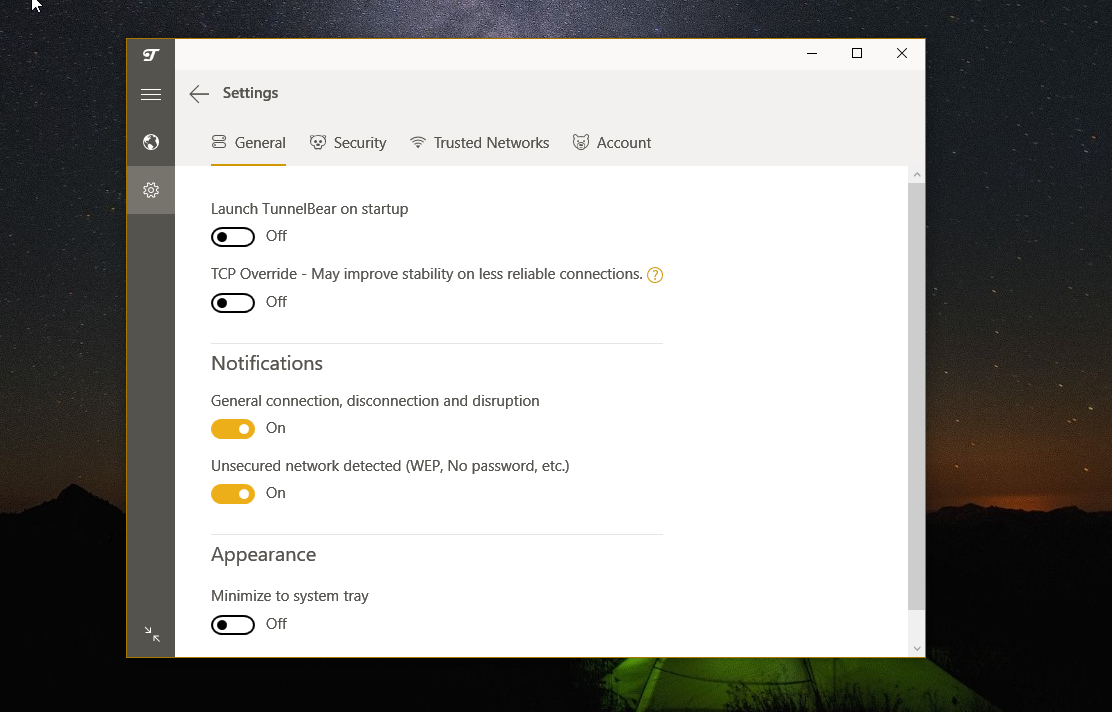
Task: Disable General connection notifications toggle
Action: tap(233, 429)
